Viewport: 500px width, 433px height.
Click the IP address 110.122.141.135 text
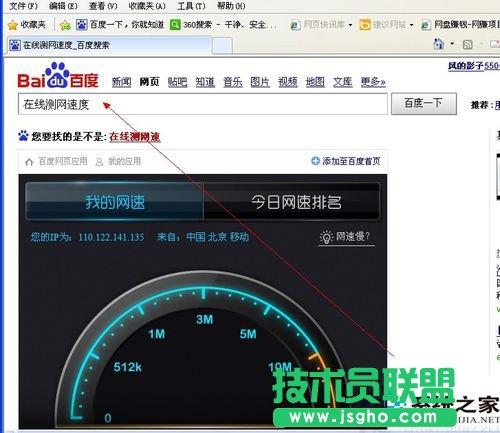point(112,237)
